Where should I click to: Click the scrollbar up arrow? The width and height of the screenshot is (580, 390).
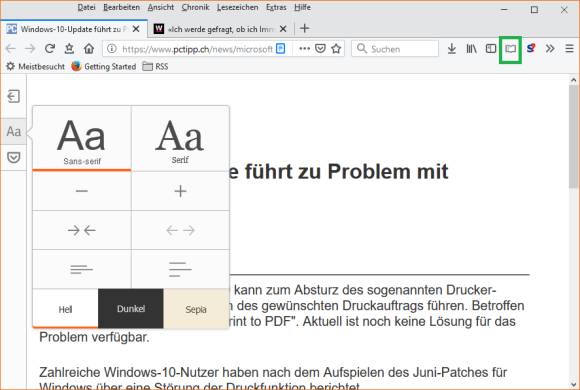pos(573,80)
